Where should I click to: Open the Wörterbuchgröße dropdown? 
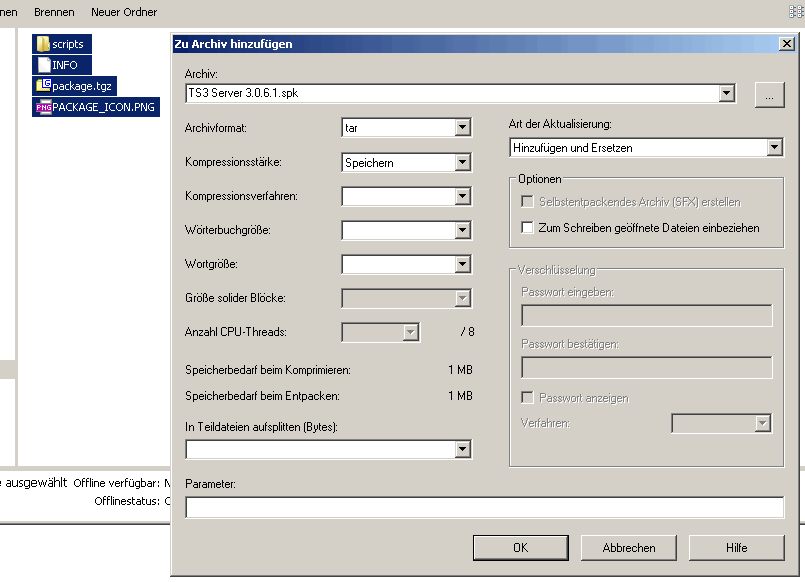click(462, 230)
